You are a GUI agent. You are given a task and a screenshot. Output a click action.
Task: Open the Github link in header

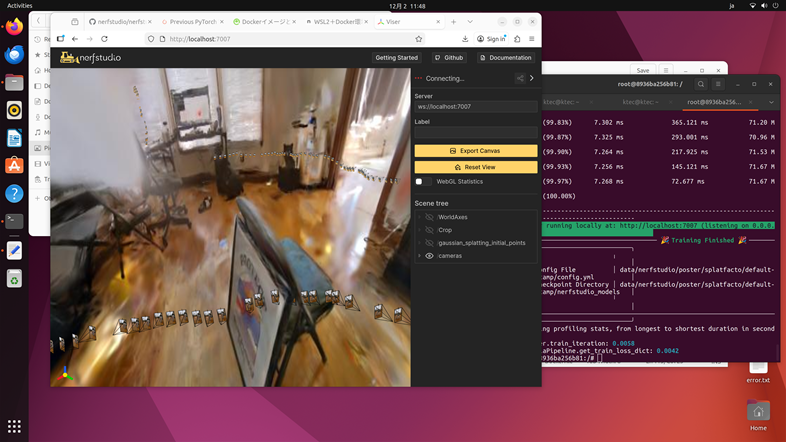point(449,58)
